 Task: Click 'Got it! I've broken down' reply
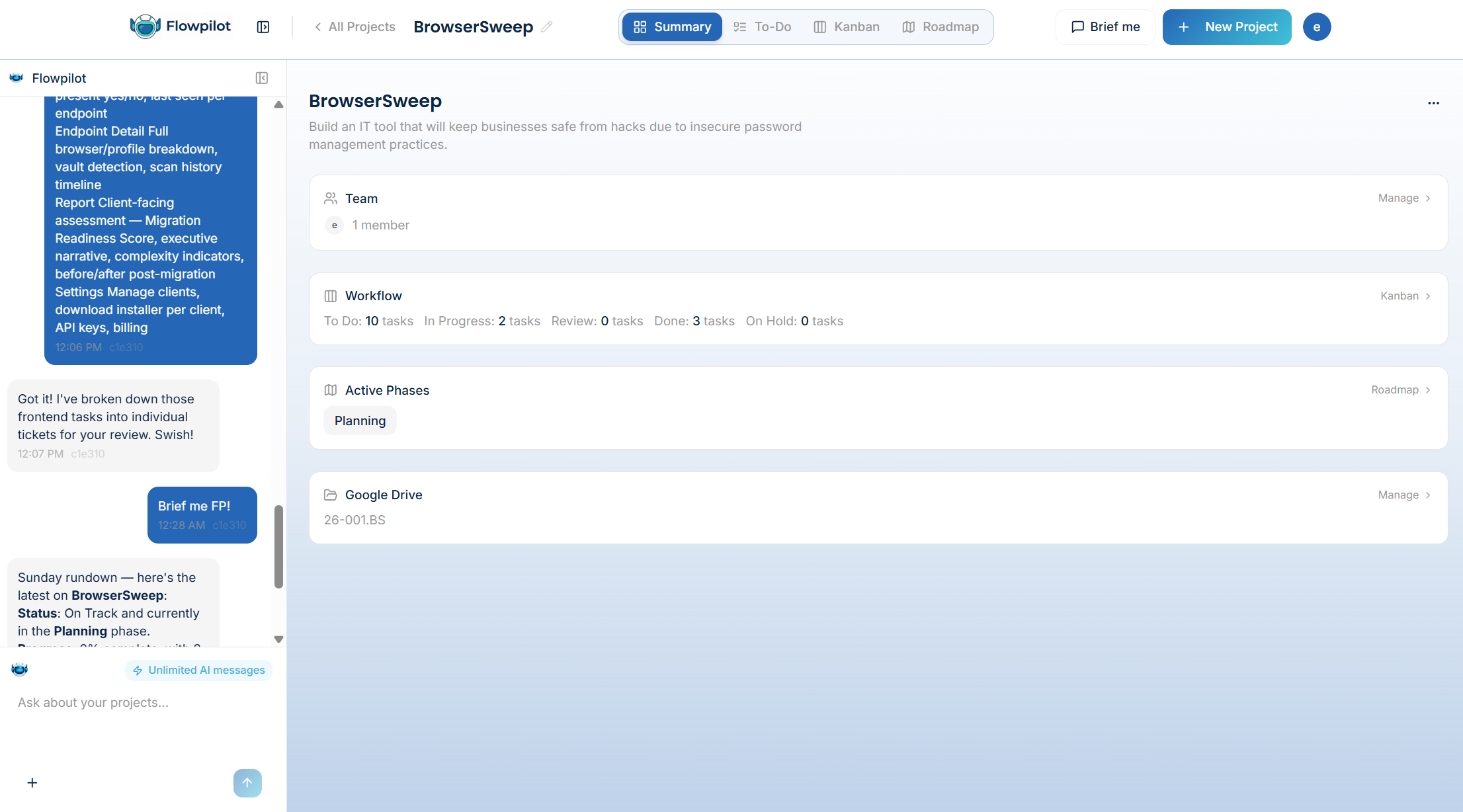point(113,426)
